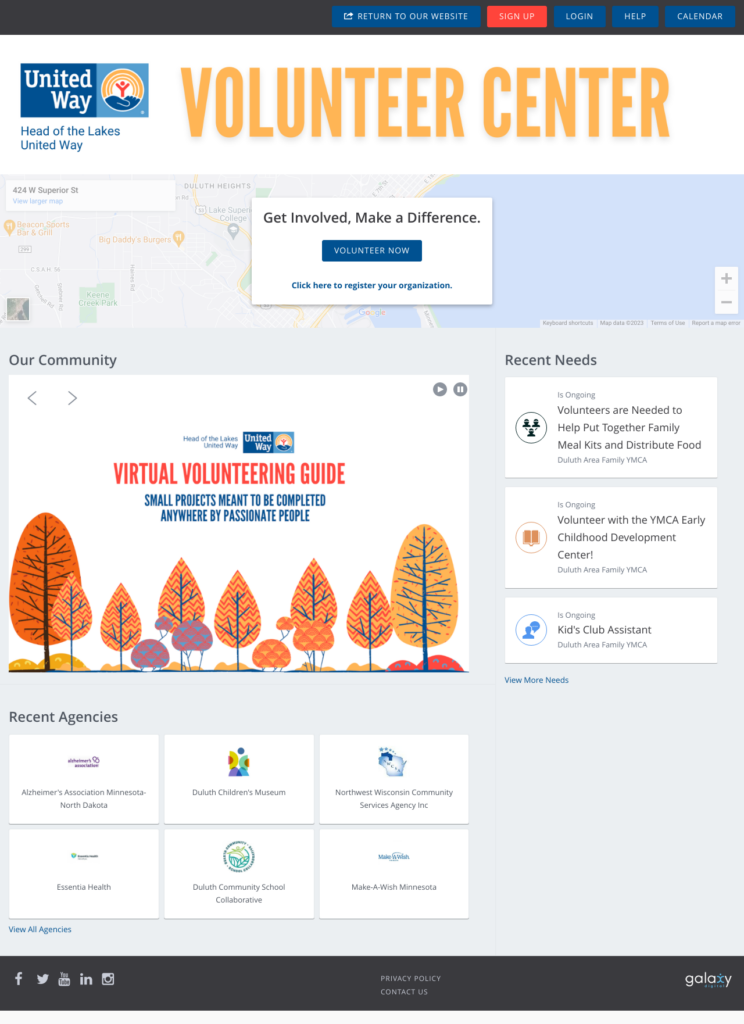Viewport: 744px width, 1024px height.
Task: Open the Login page
Action: click(579, 16)
